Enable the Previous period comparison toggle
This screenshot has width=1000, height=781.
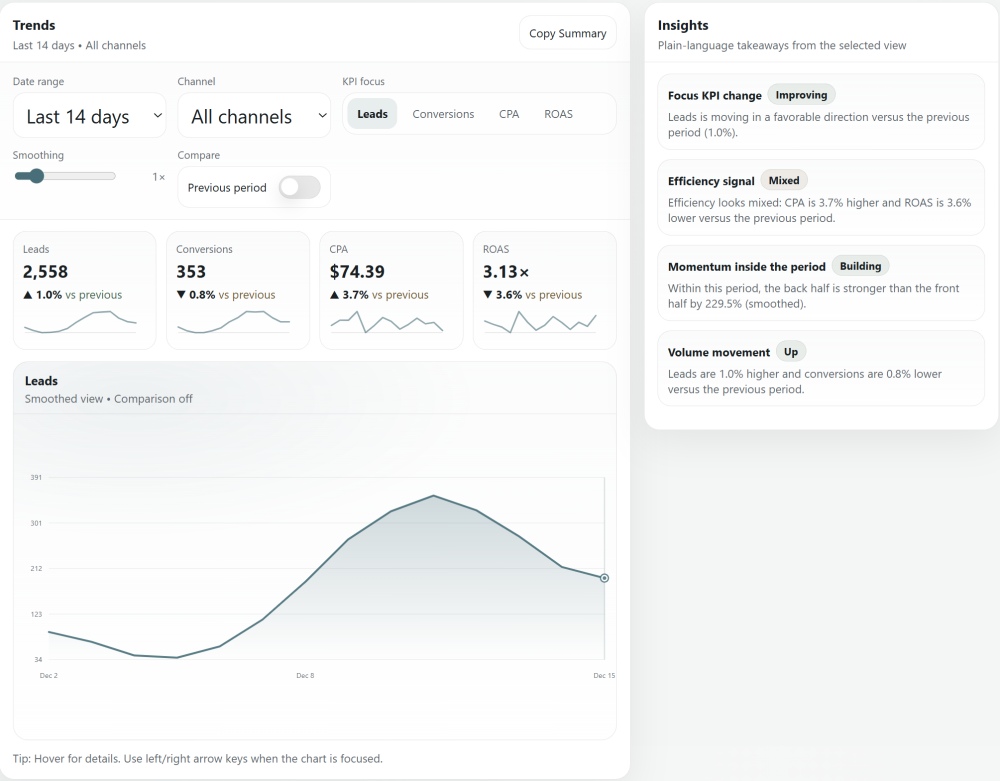[x=299, y=186]
